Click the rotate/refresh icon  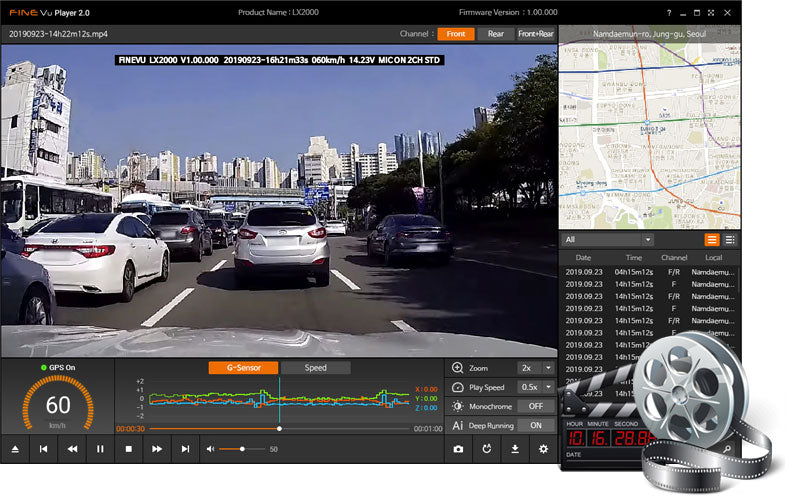tap(486, 449)
